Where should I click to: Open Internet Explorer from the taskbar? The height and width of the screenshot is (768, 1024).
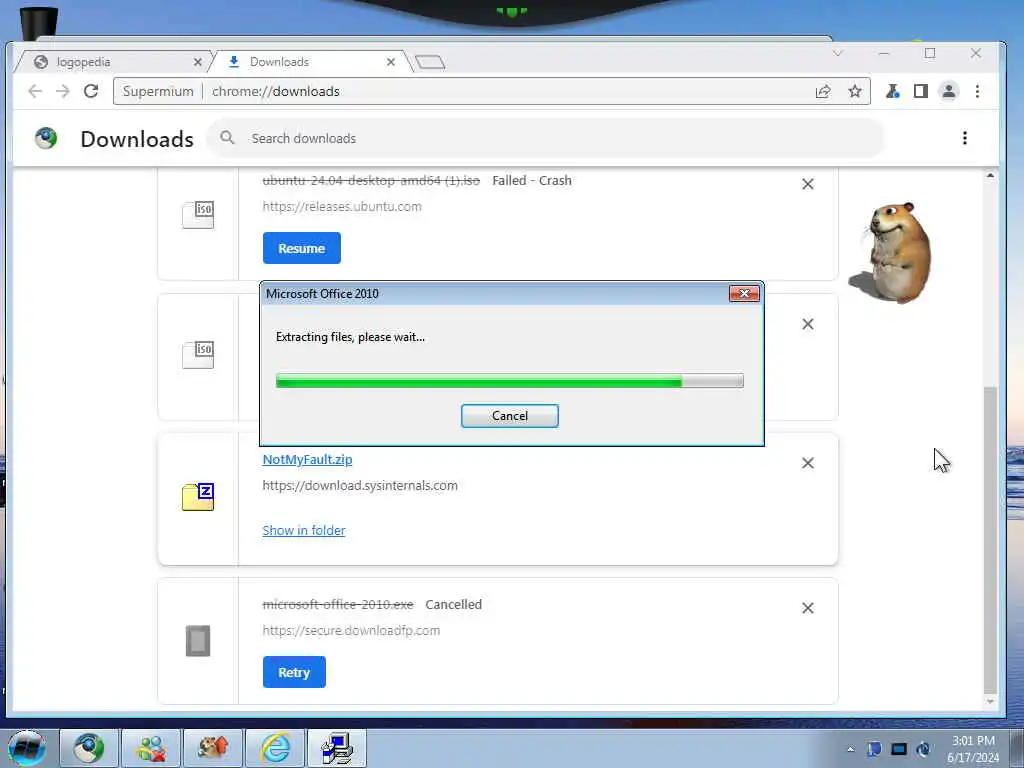(x=275, y=748)
